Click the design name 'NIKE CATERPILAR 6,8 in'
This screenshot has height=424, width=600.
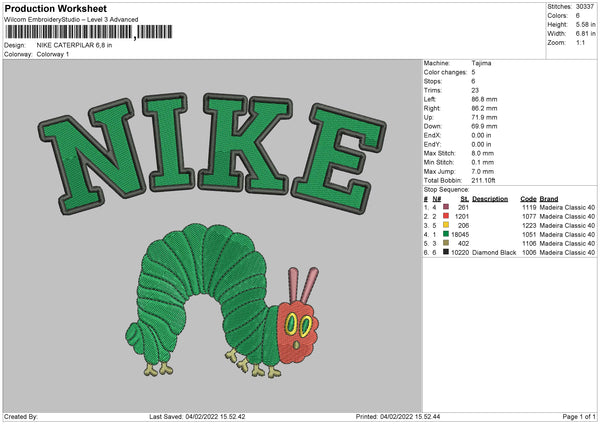click(74, 45)
